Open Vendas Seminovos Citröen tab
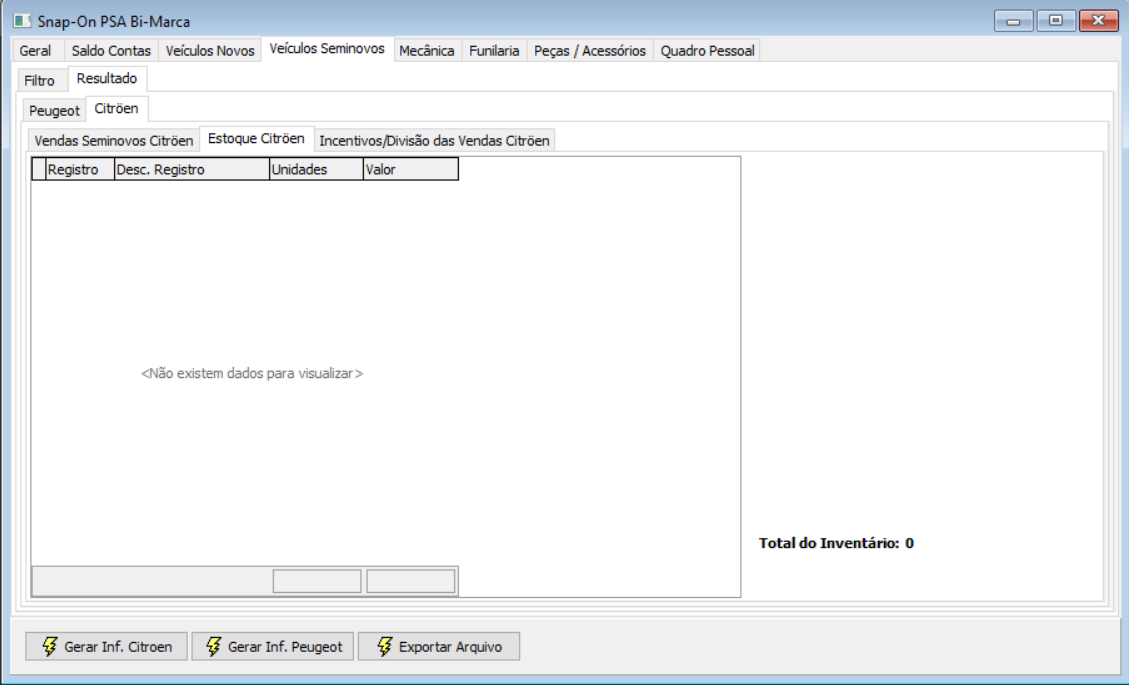1129x685 pixels. (x=114, y=140)
